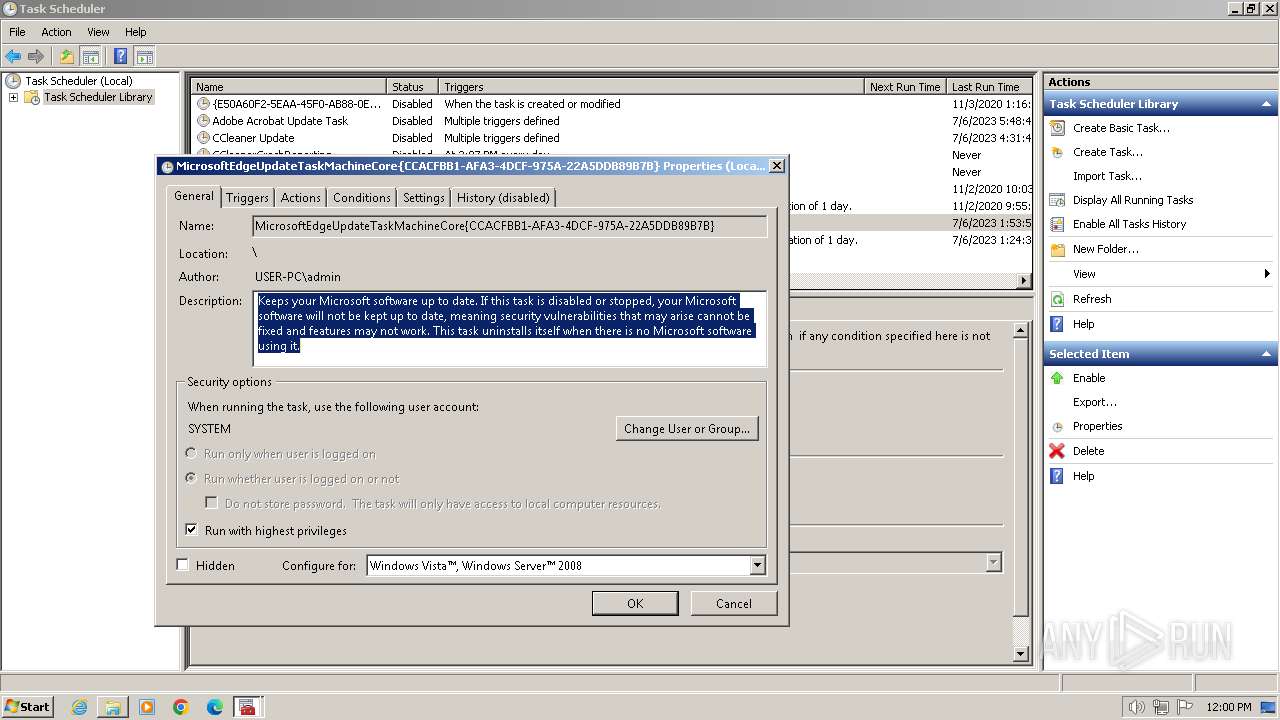Open the Configure for dropdown
This screenshot has height=720, width=1280.
[757, 566]
